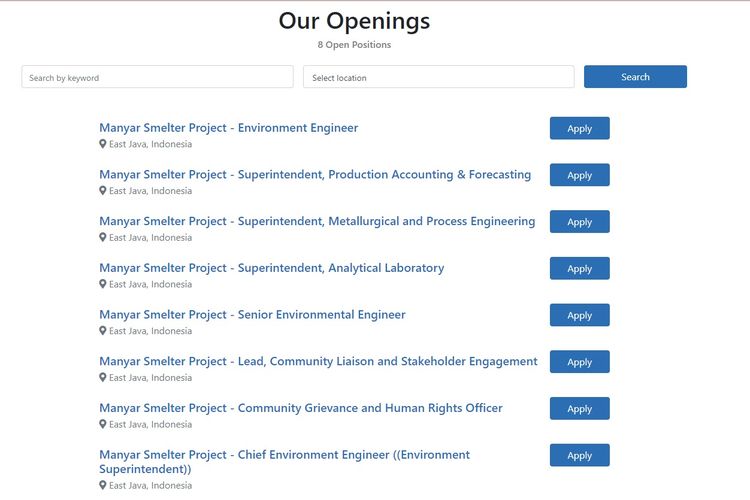This screenshot has width=750, height=500.
Task: Apply for Environment Engineer position
Action: pos(580,128)
